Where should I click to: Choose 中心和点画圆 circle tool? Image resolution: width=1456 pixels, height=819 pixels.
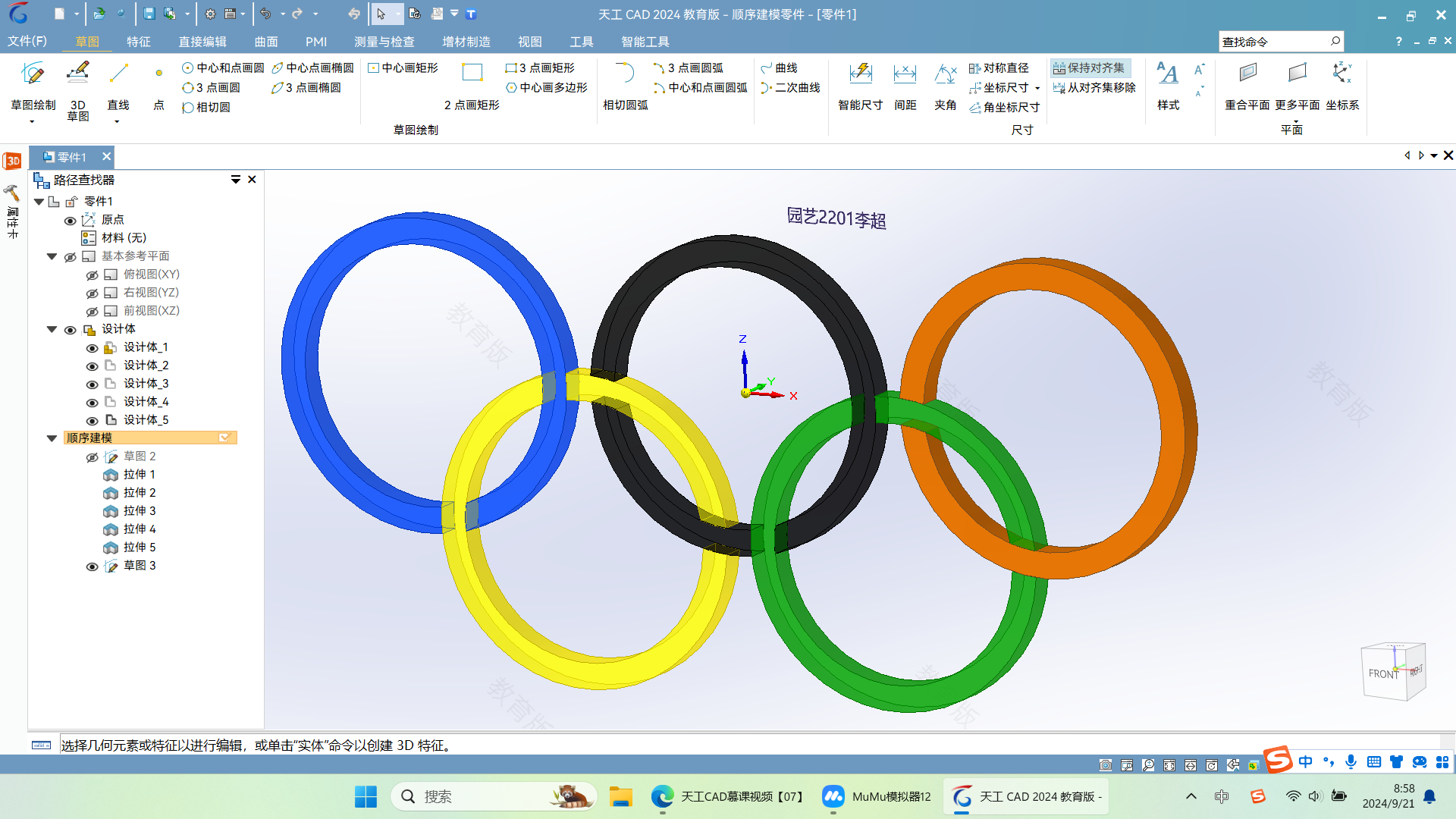(223, 67)
